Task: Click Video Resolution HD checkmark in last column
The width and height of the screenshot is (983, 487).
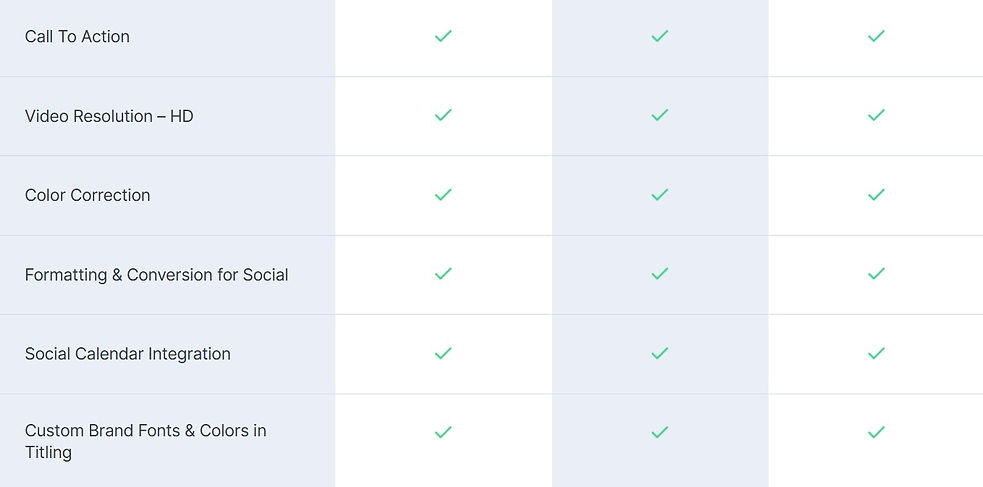Action: pos(876,115)
